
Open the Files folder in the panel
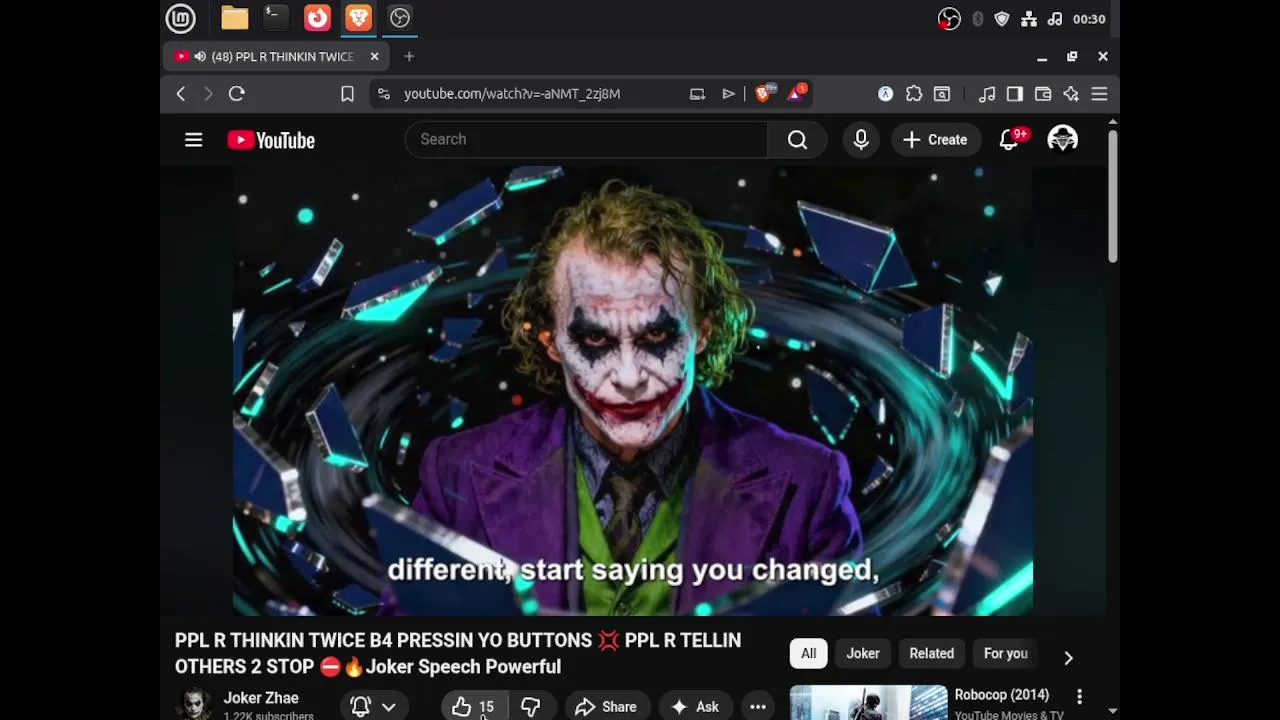(235, 18)
